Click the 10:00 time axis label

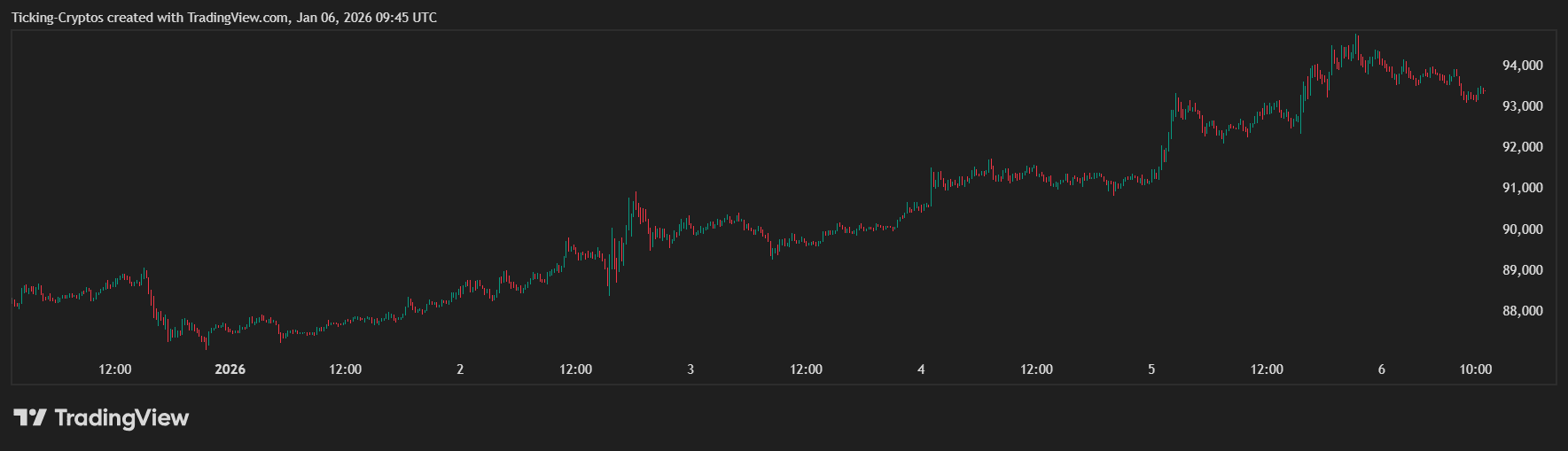pyautogui.click(x=1475, y=369)
